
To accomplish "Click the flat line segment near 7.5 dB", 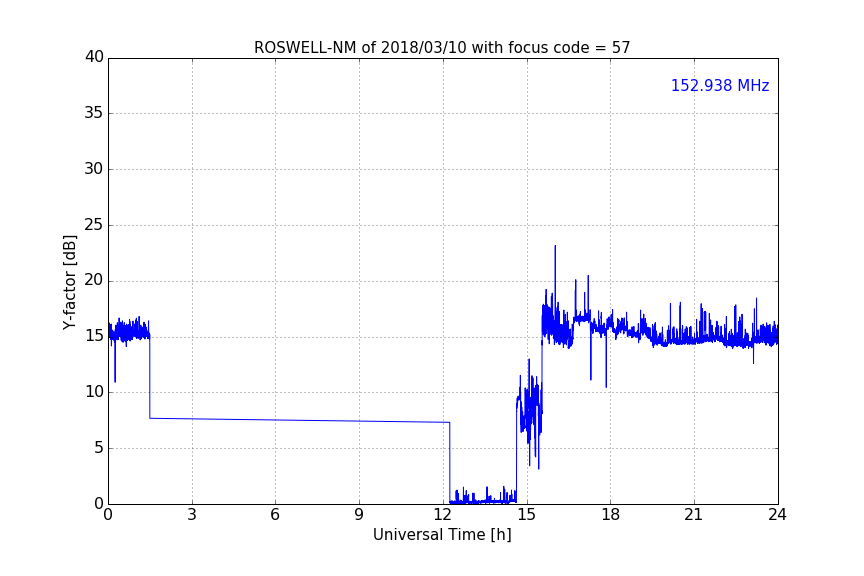I will click(x=300, y=420).
